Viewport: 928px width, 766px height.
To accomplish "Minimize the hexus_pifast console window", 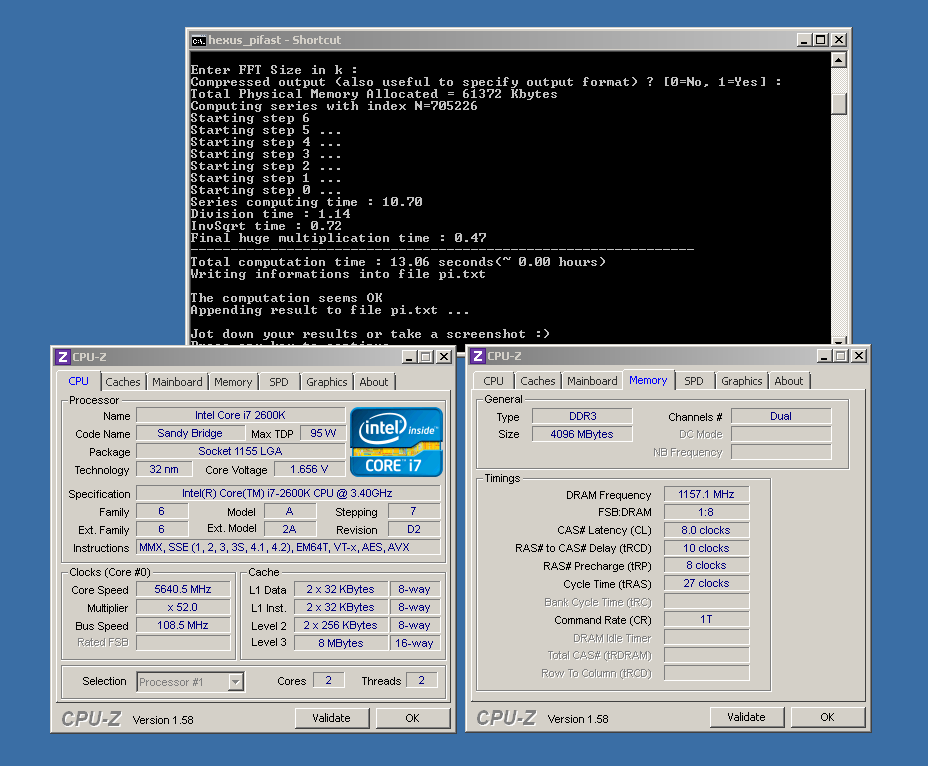I will (804, 40).
